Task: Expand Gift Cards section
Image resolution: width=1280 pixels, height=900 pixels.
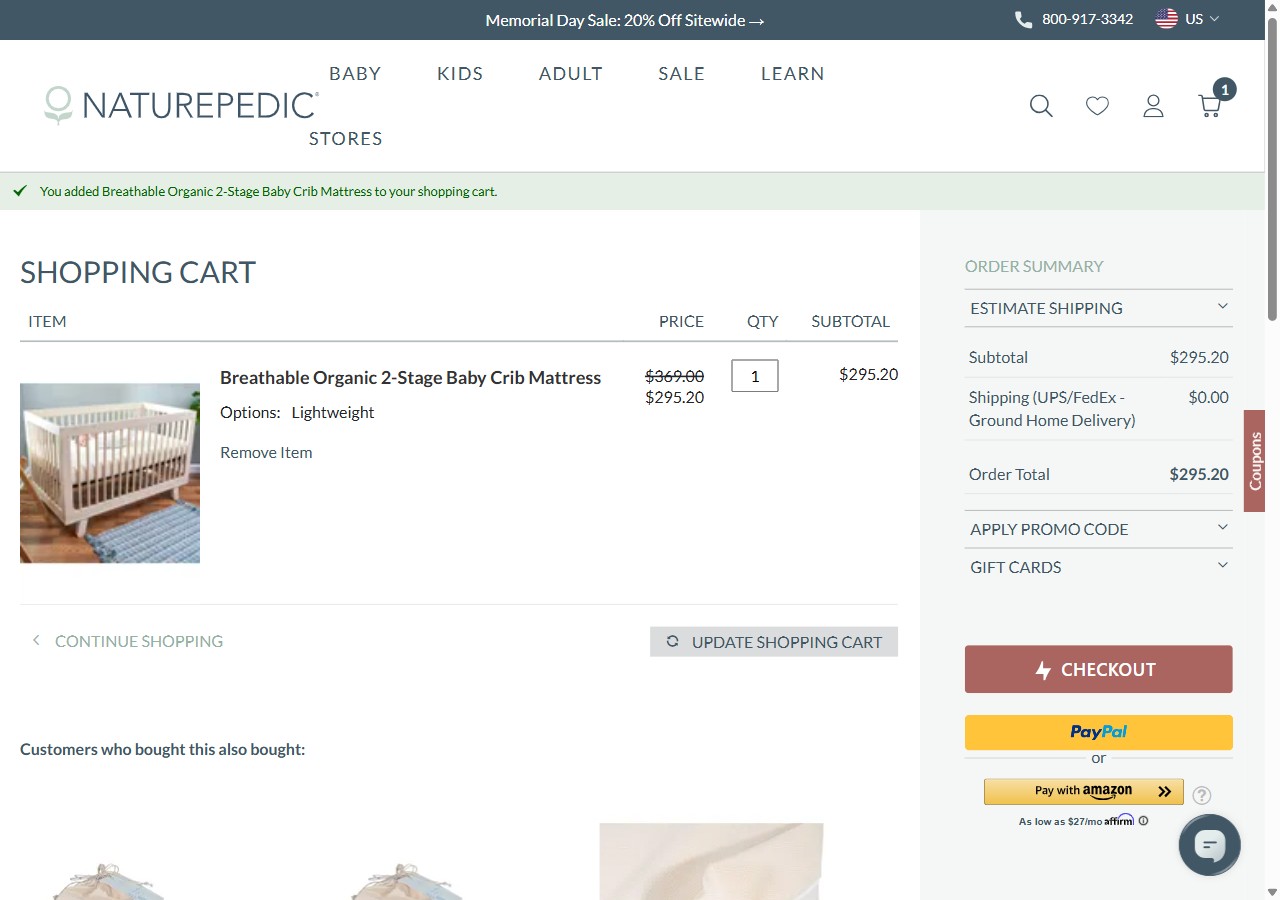Action: pos(1099,567)
